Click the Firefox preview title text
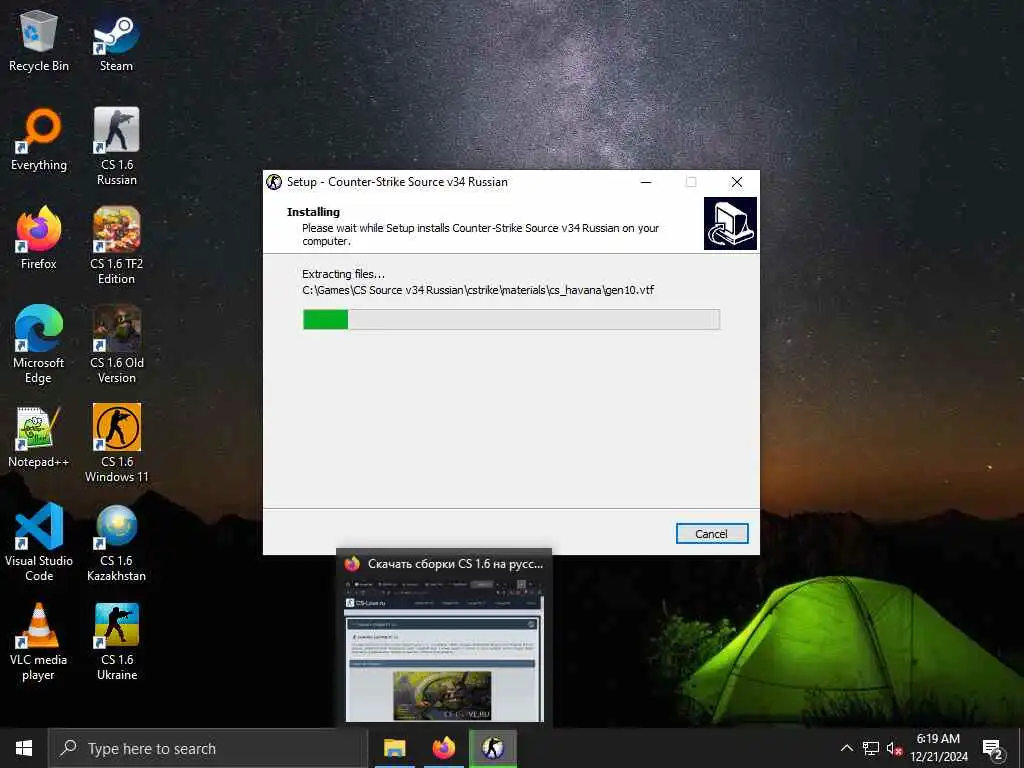The height and width of the screenshot is (768, 1024). [x=455, y=564]
